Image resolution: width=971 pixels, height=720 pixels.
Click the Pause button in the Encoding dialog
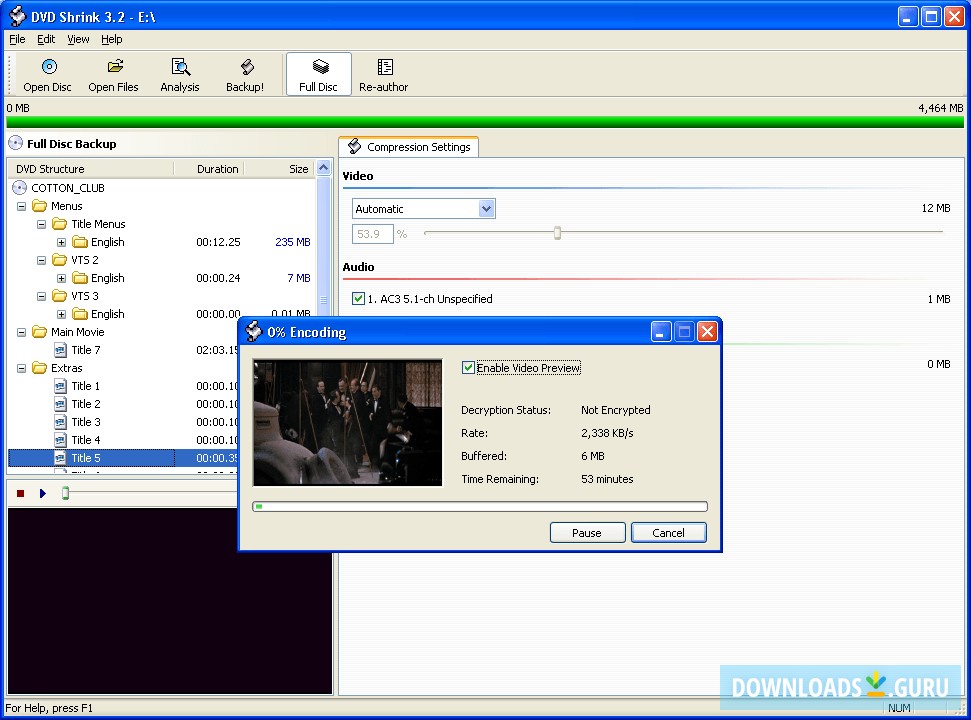(587, 532)
